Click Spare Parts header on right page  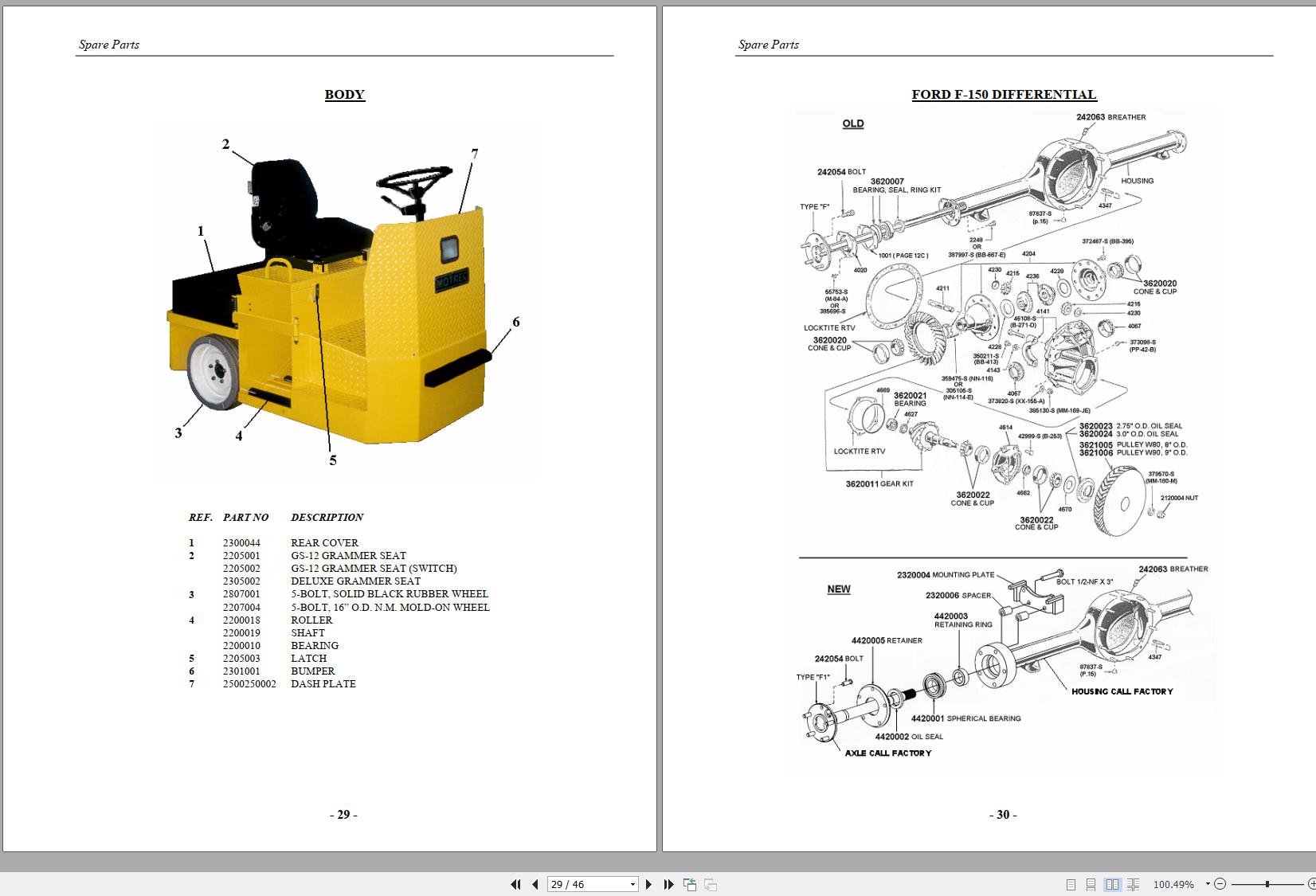point(769,45)
